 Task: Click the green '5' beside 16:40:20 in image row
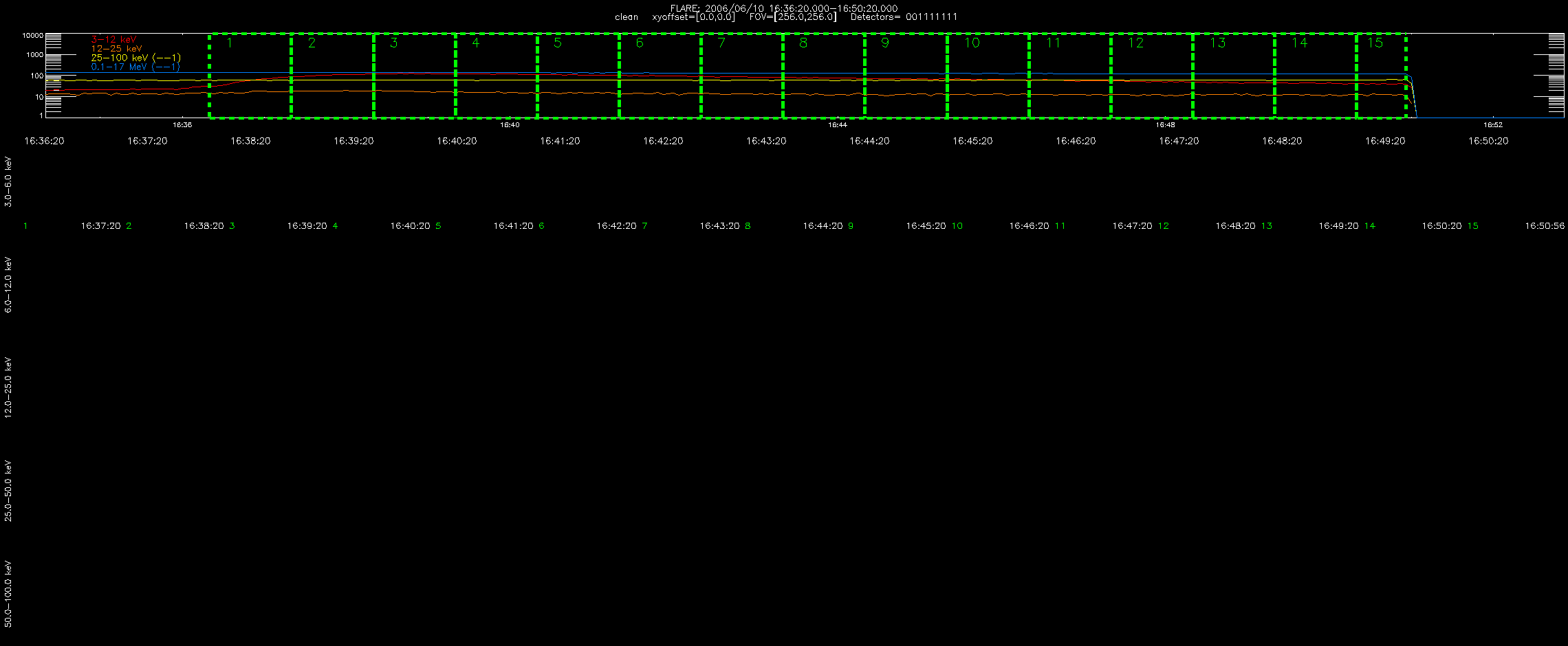point(438,226)
